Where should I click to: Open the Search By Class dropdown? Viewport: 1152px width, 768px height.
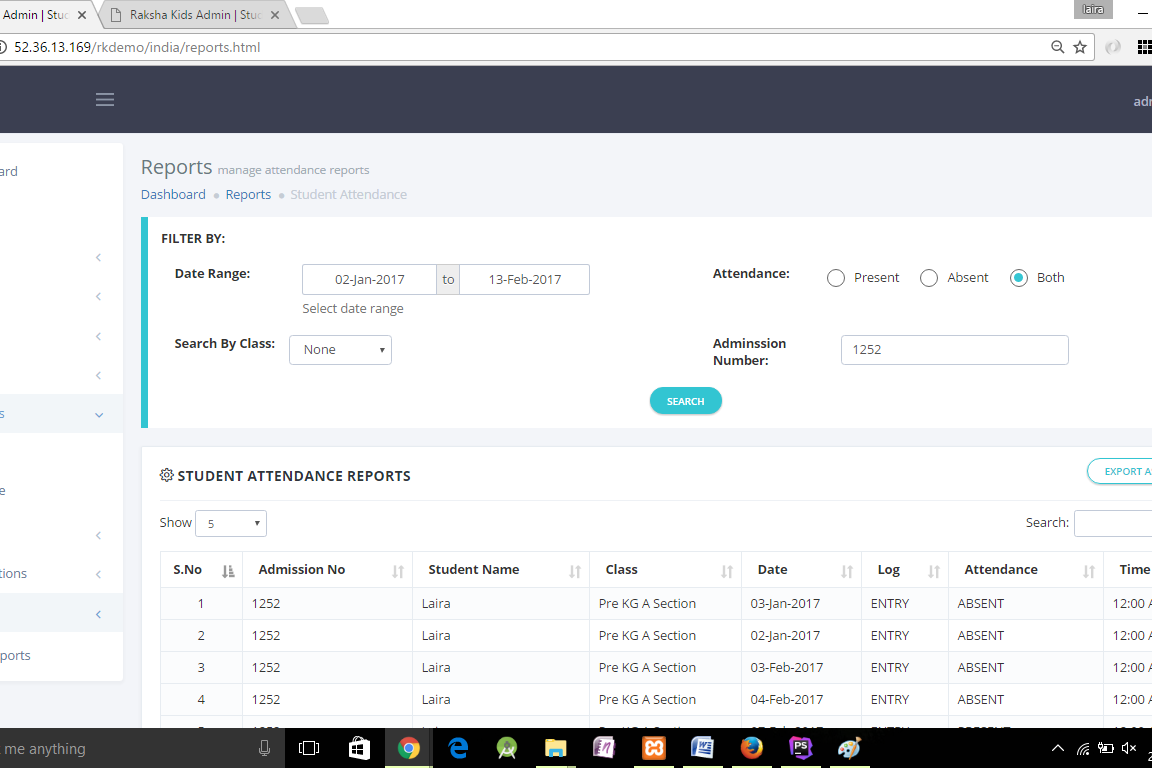point(340,350)
